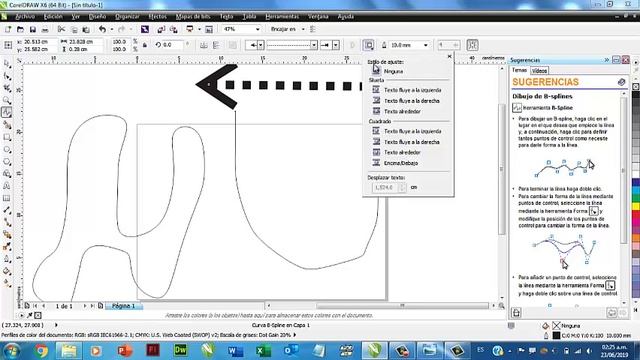
Task: Select the Pick tool in the toolbox
Action: point(7,64)
